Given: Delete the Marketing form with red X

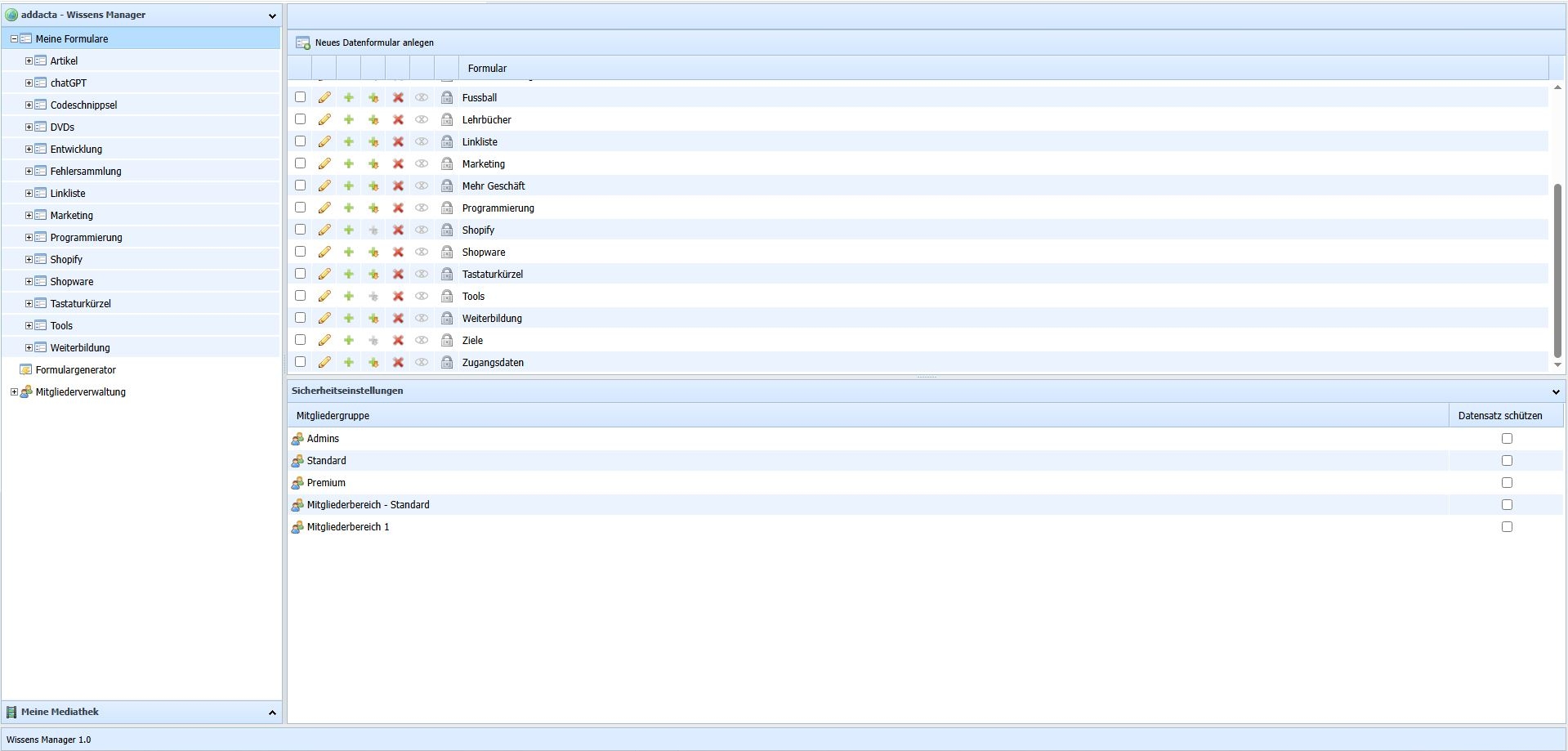Looking at the screenshot, I should (x=398, y=163).
